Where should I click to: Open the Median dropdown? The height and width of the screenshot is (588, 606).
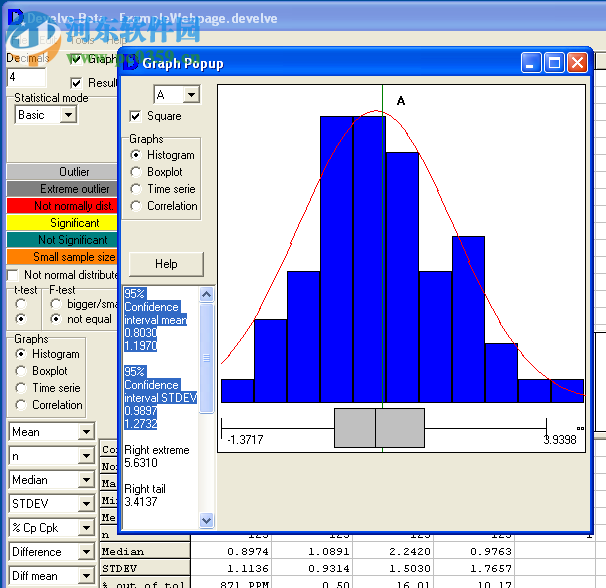[x=86, y=480]
